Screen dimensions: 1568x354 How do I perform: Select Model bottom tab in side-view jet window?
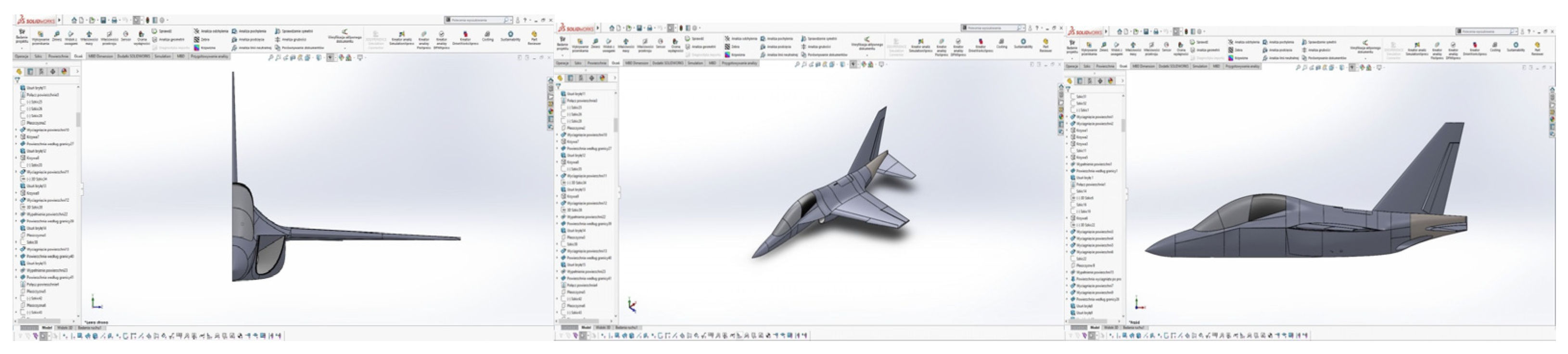coord(1095,328)
